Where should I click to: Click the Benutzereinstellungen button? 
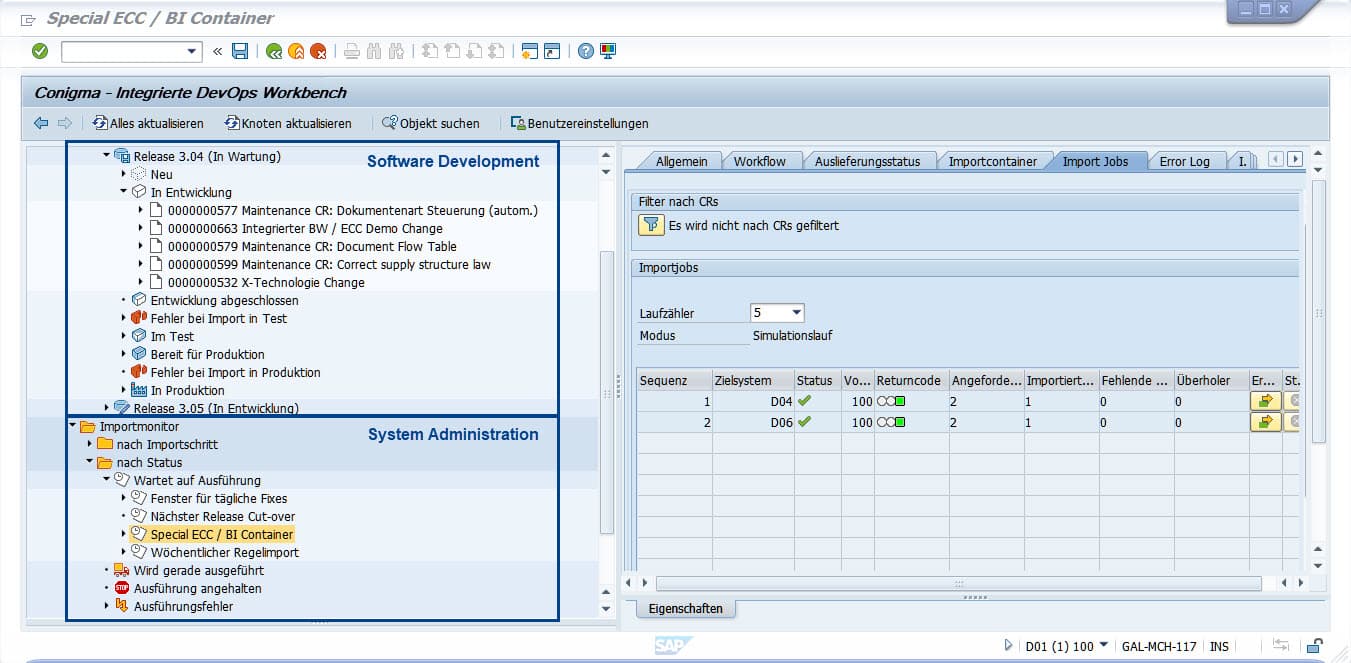[x=579, y=123]
